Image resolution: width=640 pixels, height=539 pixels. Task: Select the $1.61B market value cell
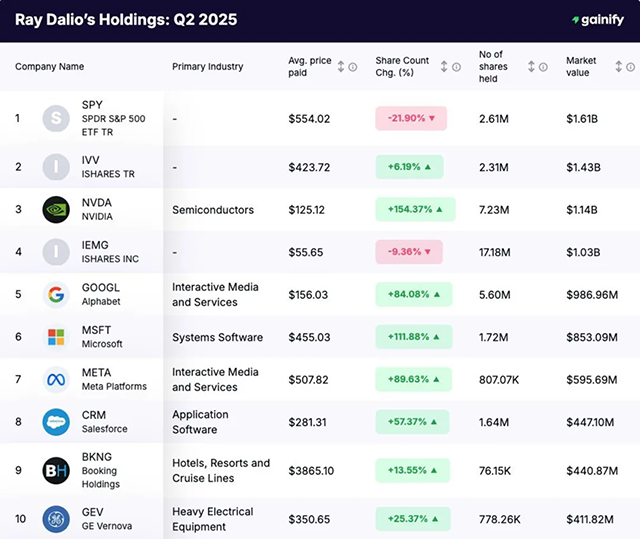582,119
